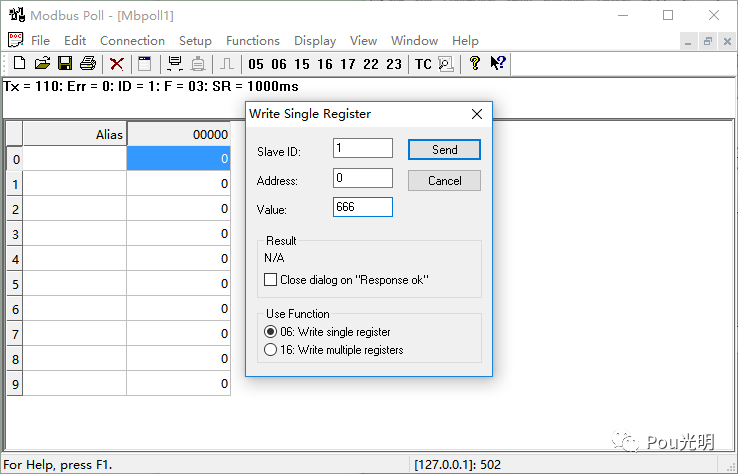Click the Connect toolbar icon

pyautogui.click(x=175, y=64)
